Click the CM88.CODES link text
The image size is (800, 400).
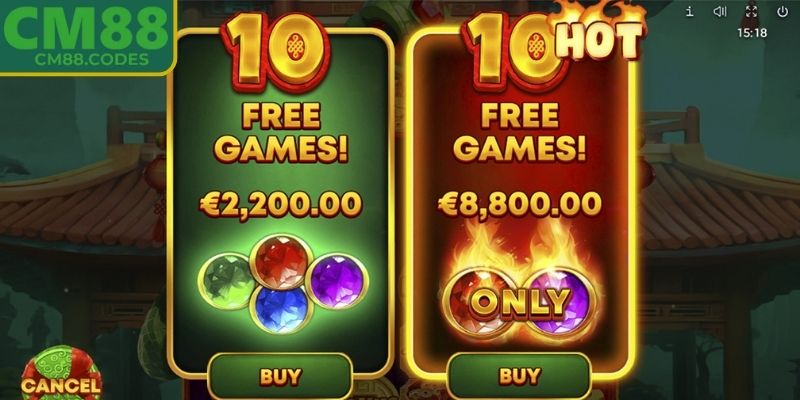coord(92,59)
